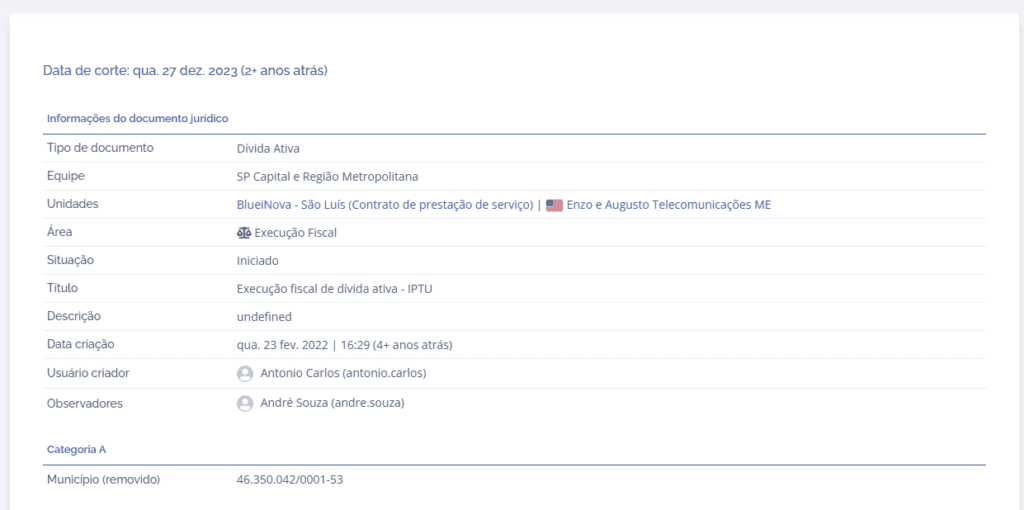The image size is (1024, 510).
Task: Click the value '46.350.042/0001-53'
Action: 290,480
